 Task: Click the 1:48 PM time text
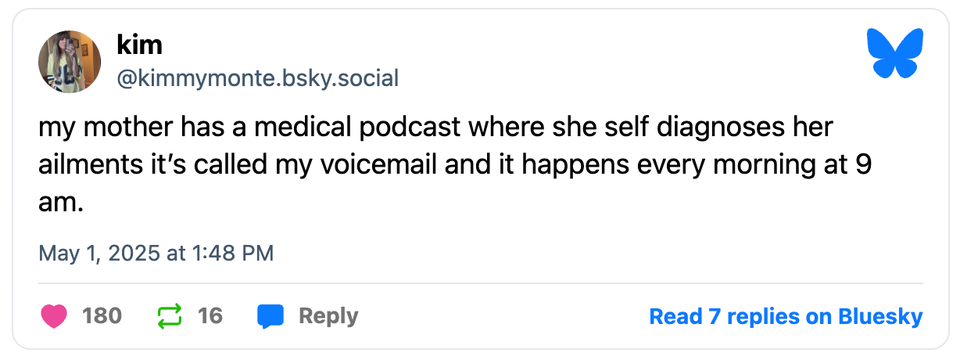click(233, 253)
